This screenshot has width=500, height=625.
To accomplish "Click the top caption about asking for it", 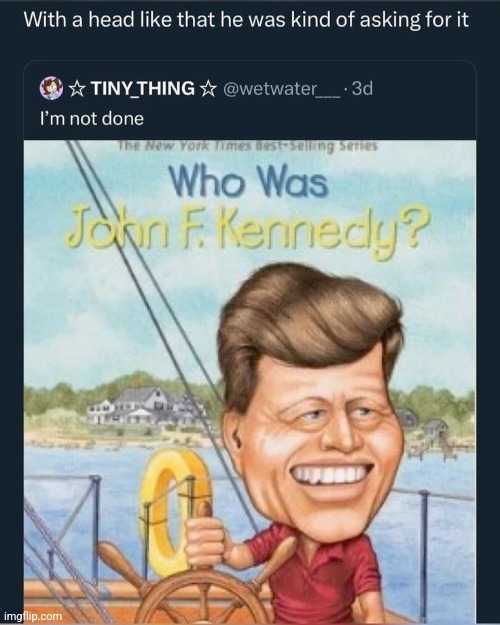I will tap(246, 20).
